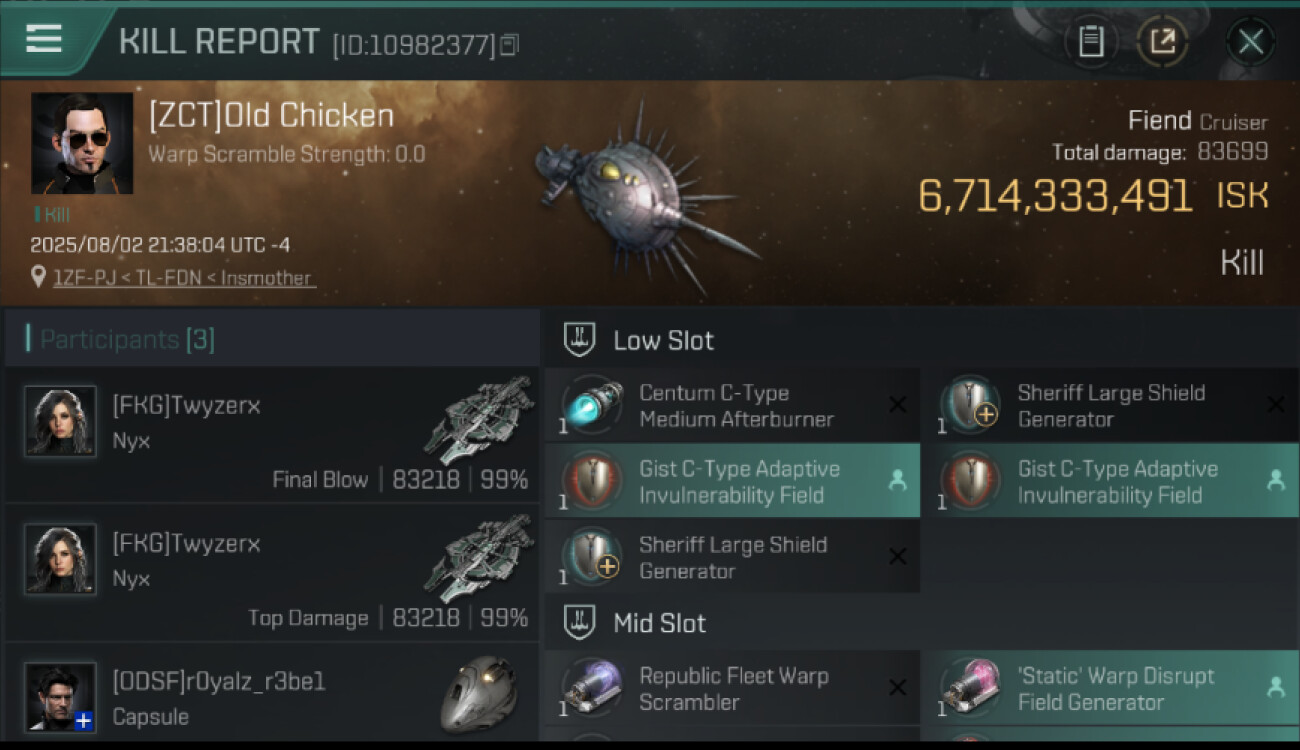Select right Gist C-Type Adaptive Invulnerability Field
The image size is (1300, 750).
click(x=1110, y=481)
